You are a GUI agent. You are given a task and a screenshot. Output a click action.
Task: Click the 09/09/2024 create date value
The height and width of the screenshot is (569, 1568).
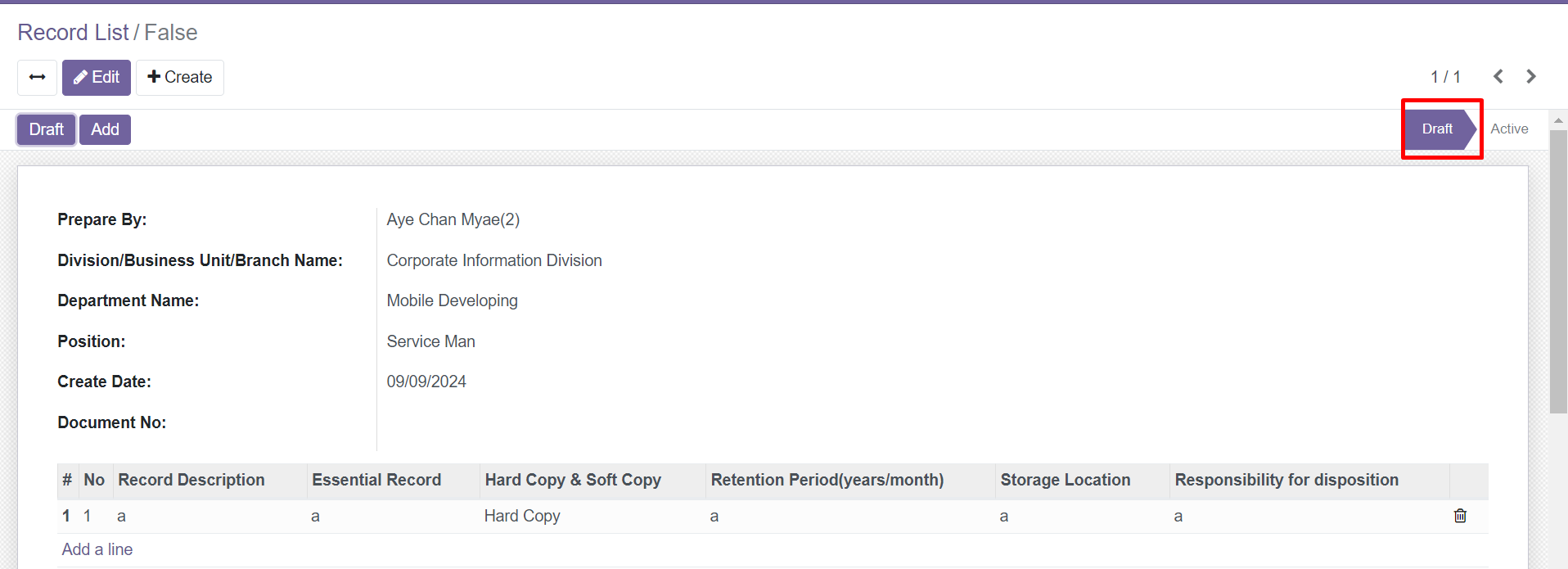[x=426, y=382]
